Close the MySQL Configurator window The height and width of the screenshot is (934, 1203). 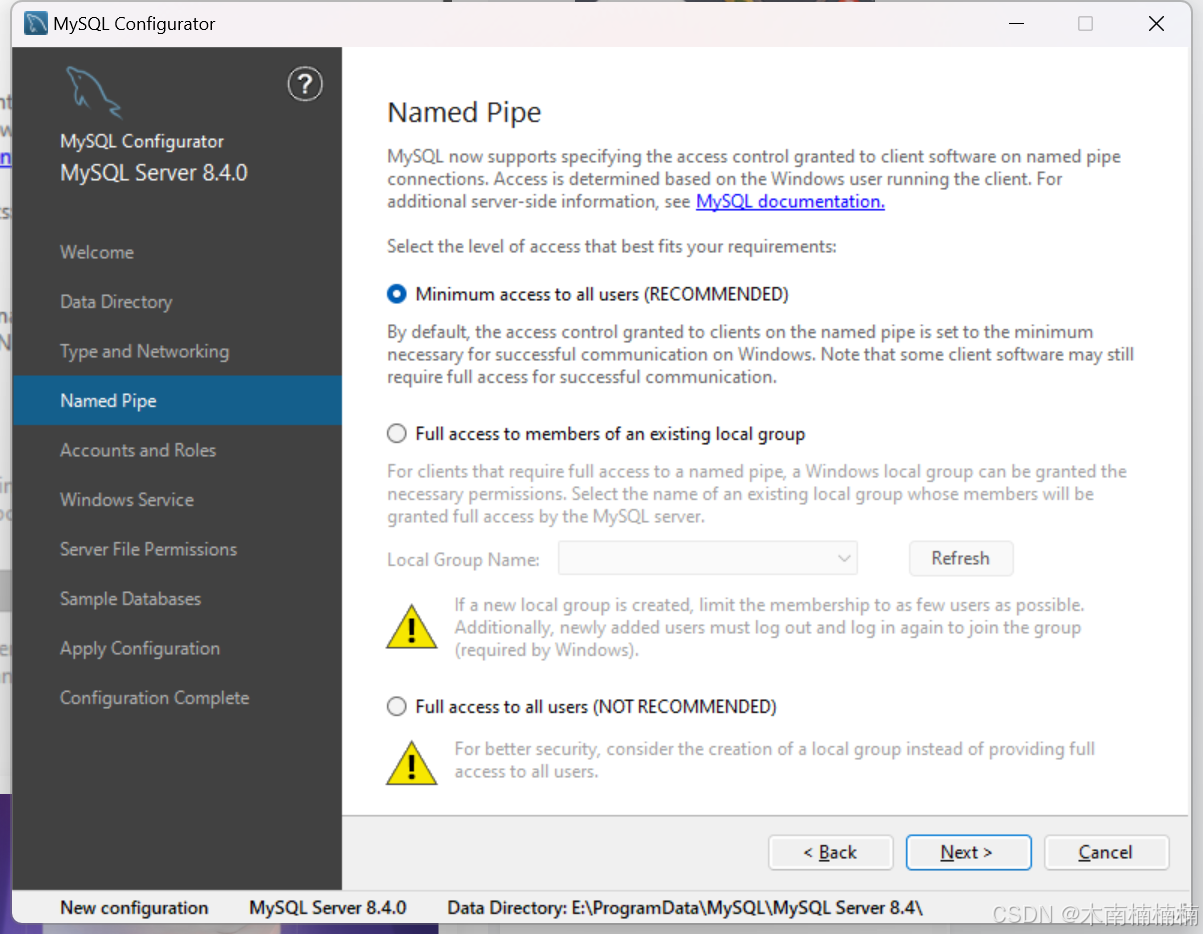(x=1156, y=23)
